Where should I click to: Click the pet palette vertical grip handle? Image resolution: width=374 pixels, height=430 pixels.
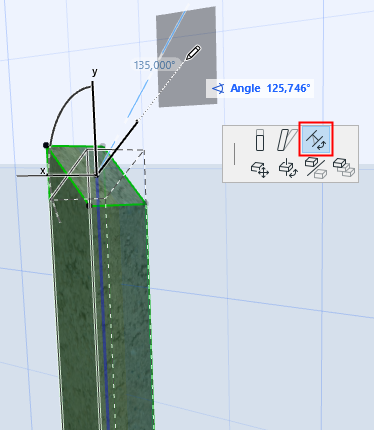pyautogui.click(x=235, y=154)
